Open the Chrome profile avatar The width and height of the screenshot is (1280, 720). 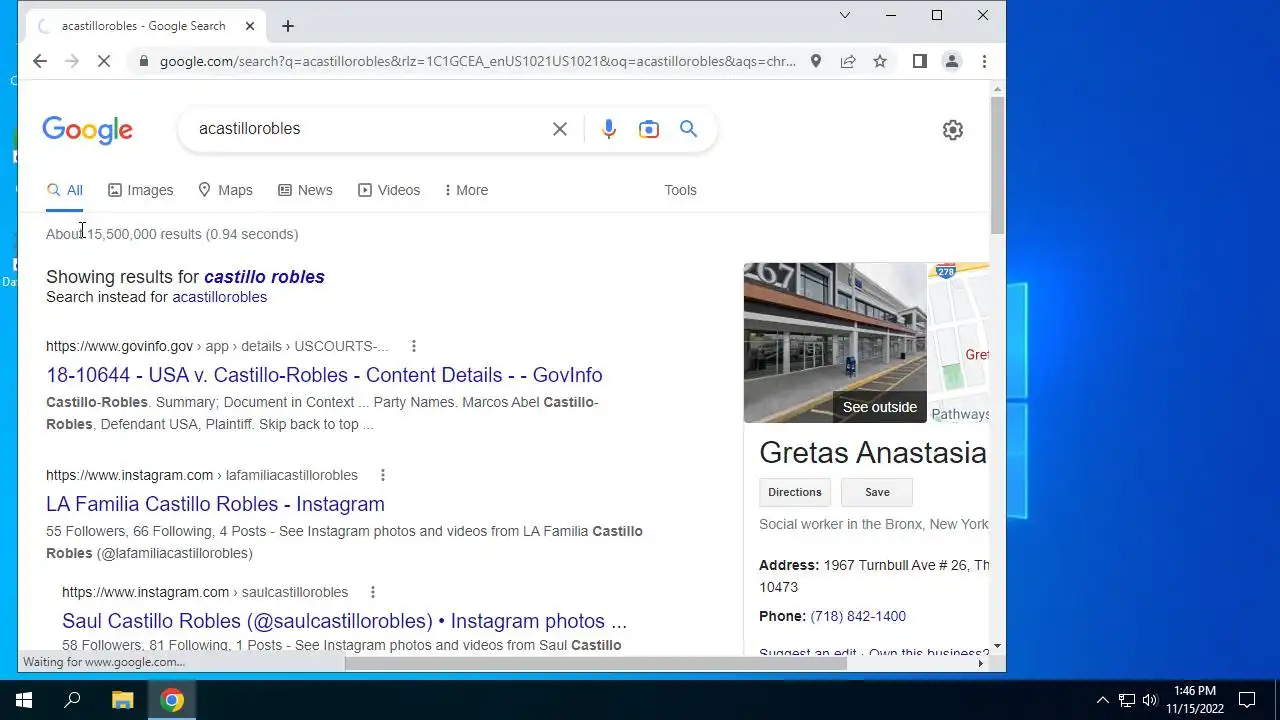[952, 61]
